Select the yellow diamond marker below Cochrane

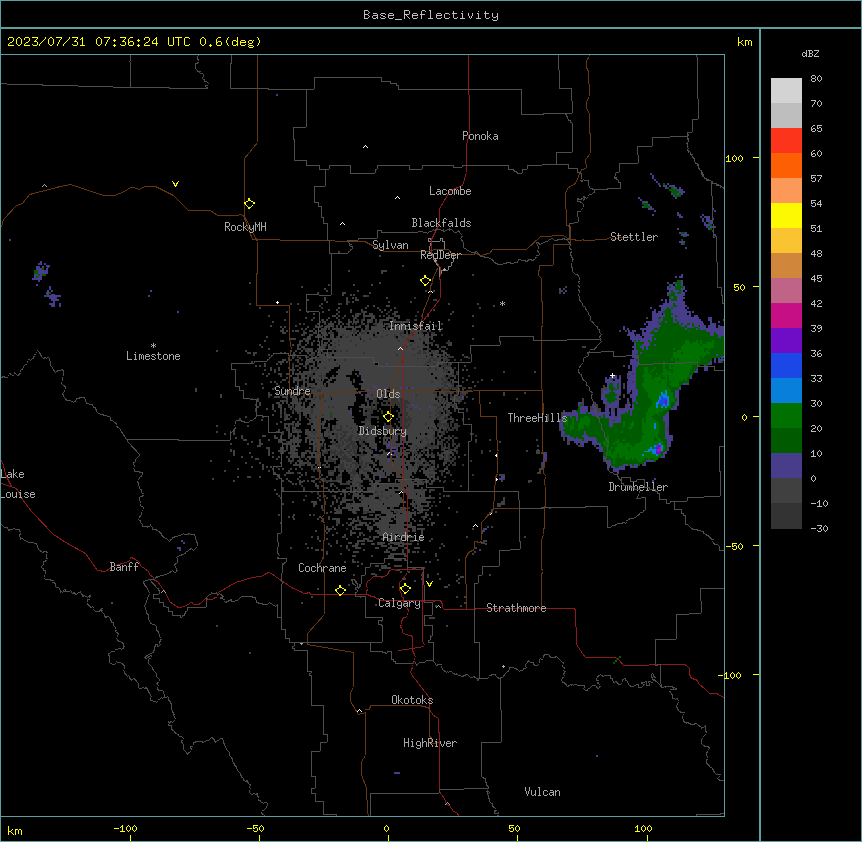point(340,590)
